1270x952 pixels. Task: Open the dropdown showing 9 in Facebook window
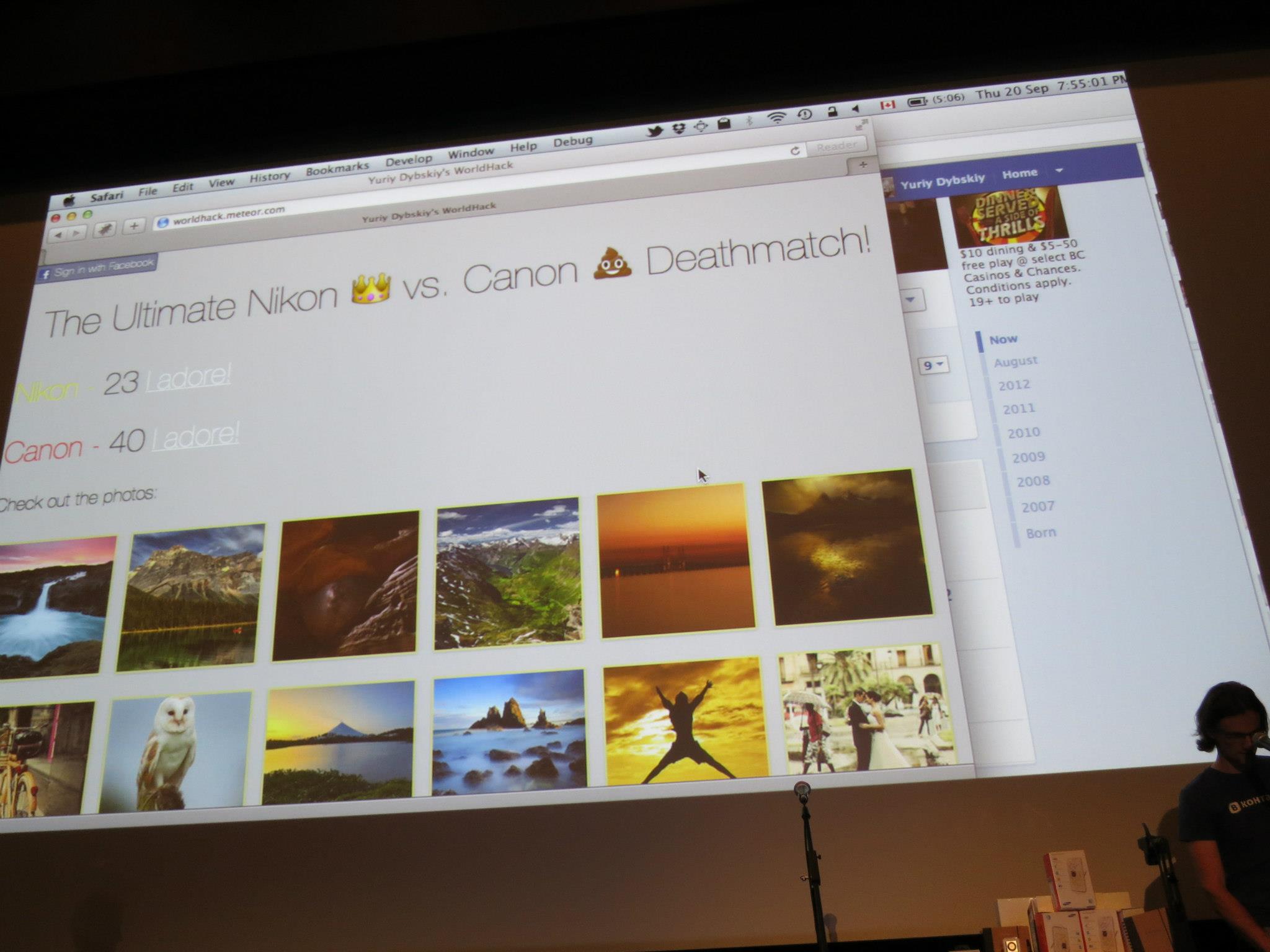click(934, 365)
